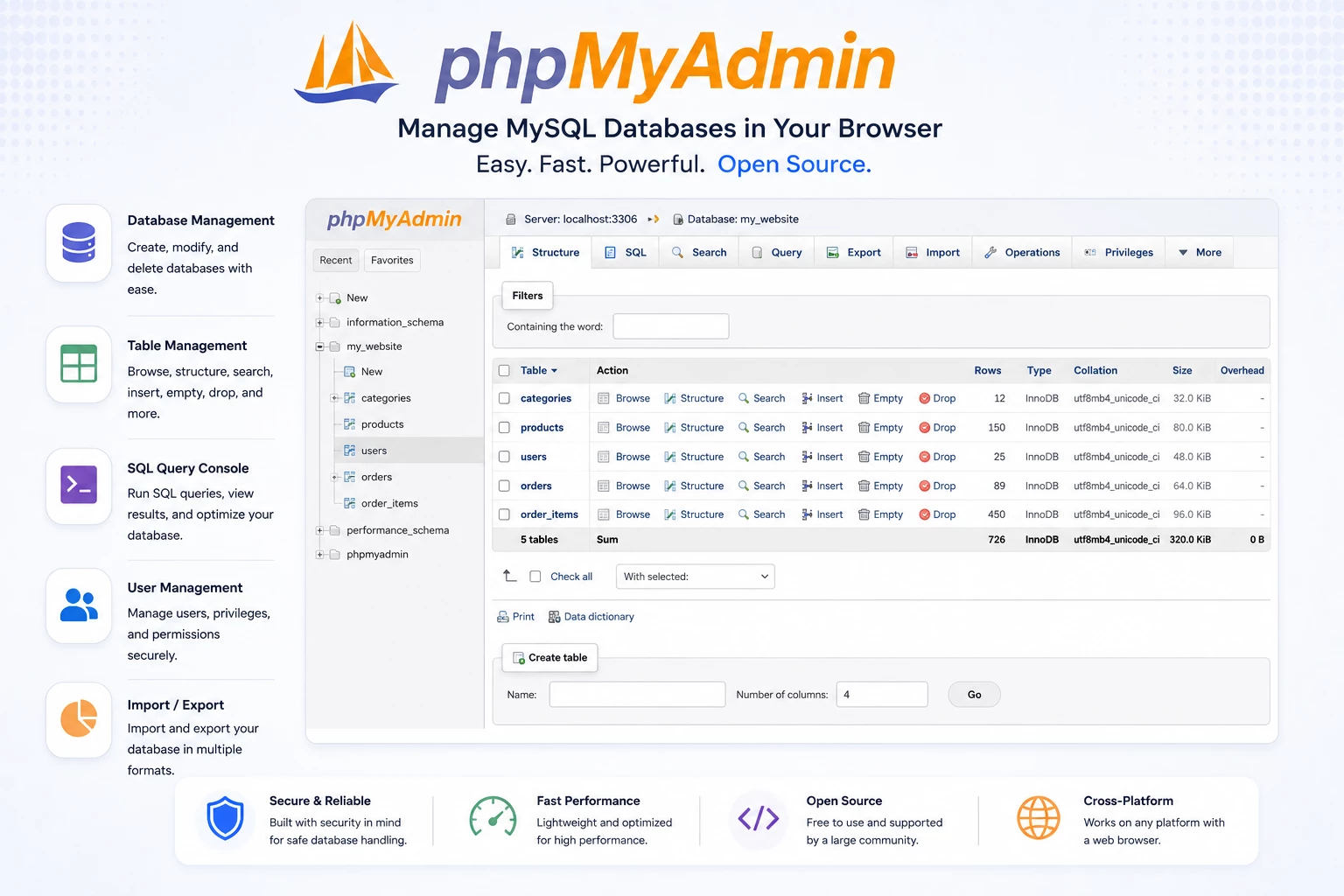The image size is (1344, 896).
Task: Toggle the header select-all checkbox
Action: click(504, 371)
